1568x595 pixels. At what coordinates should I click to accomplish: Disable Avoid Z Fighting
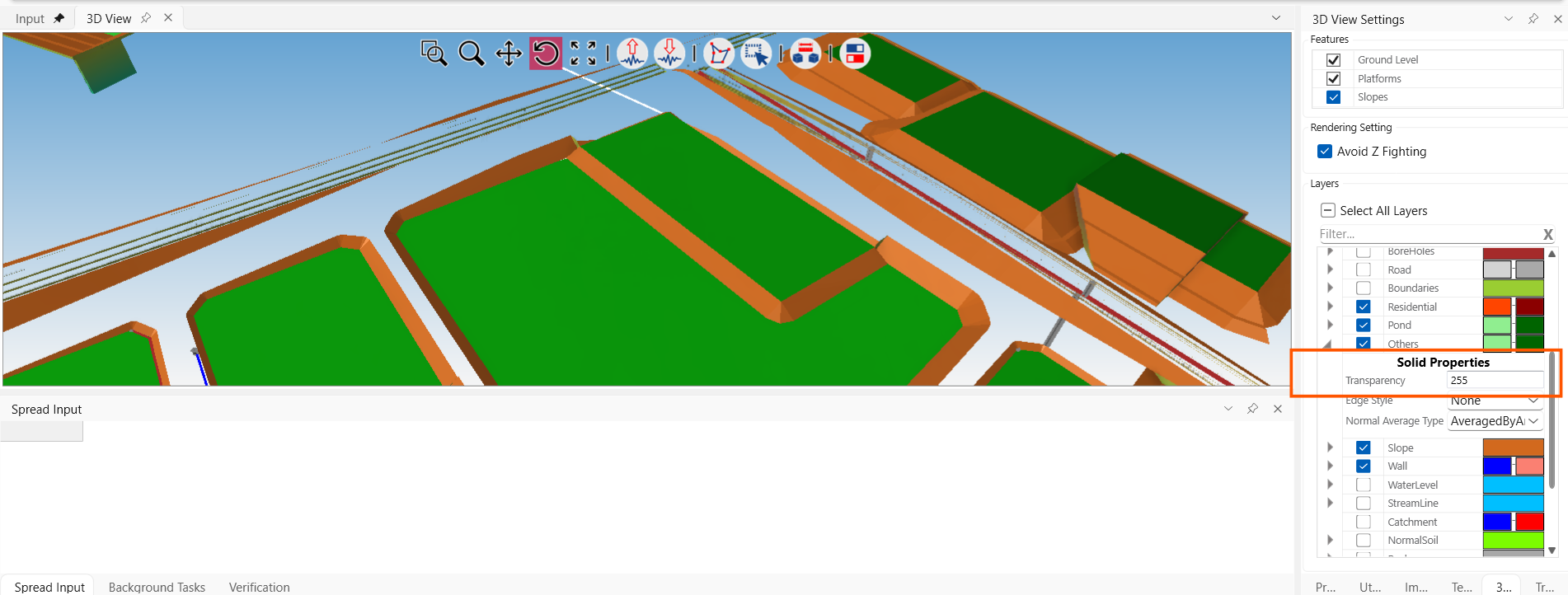[x=1325, y=152]
